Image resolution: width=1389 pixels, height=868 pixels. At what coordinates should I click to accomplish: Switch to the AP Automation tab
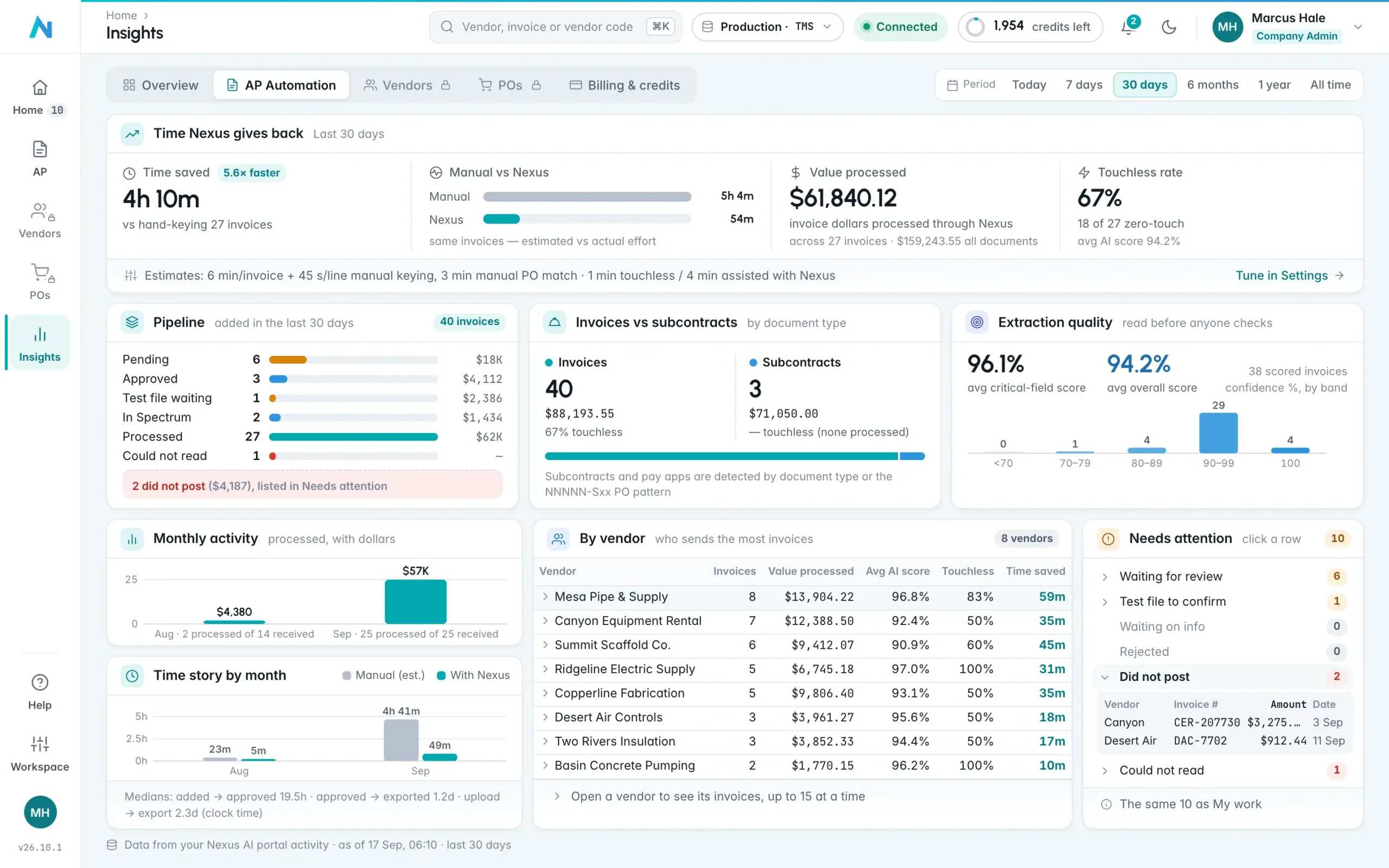point(281,86)
